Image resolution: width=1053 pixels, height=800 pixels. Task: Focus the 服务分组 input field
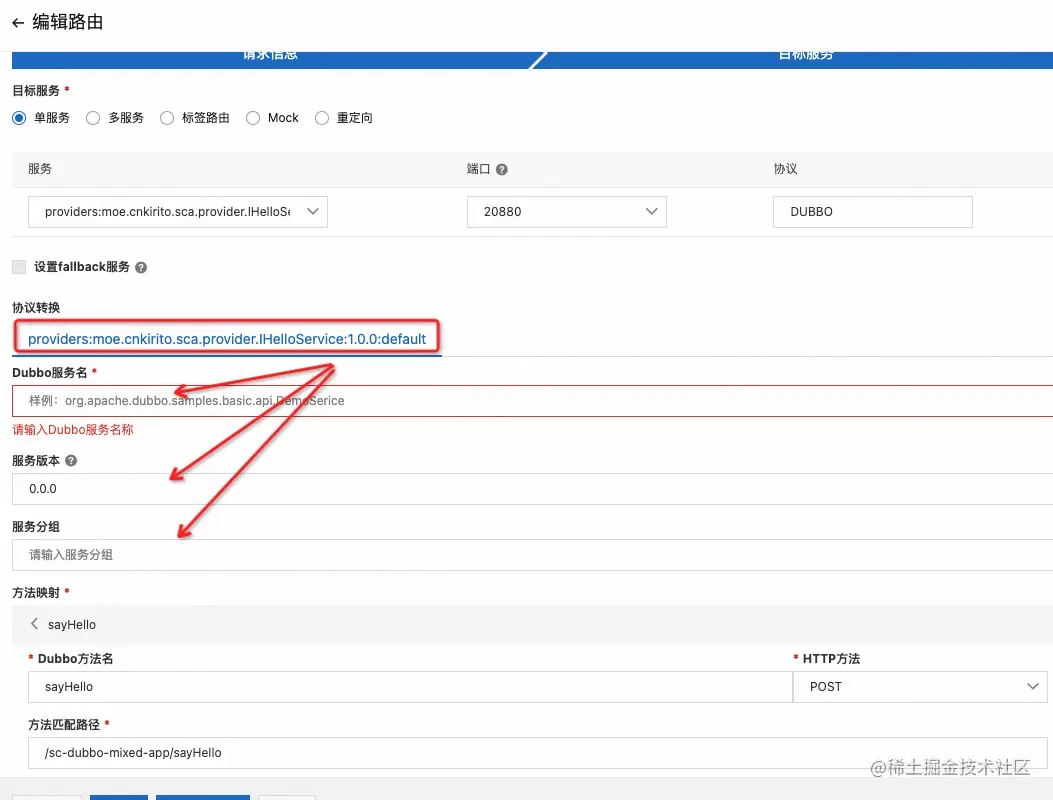(x=533, y=555)
